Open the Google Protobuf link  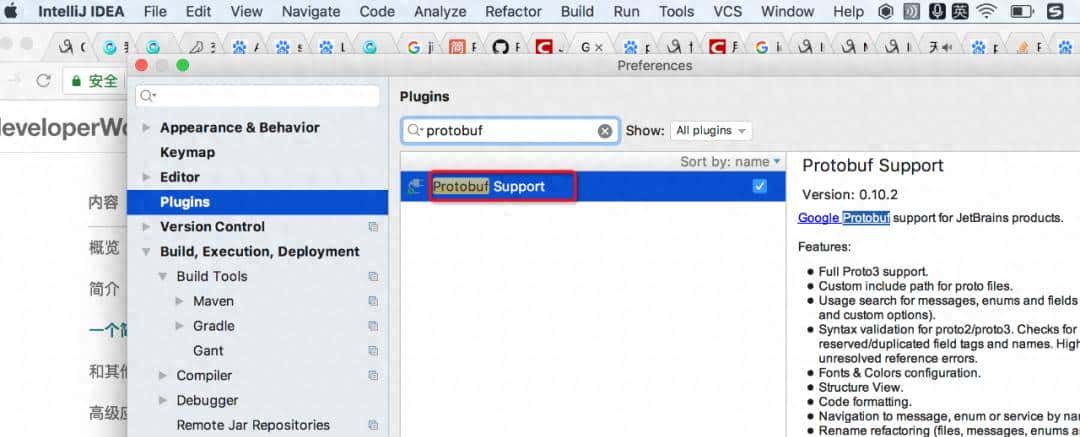coord(844,218)
